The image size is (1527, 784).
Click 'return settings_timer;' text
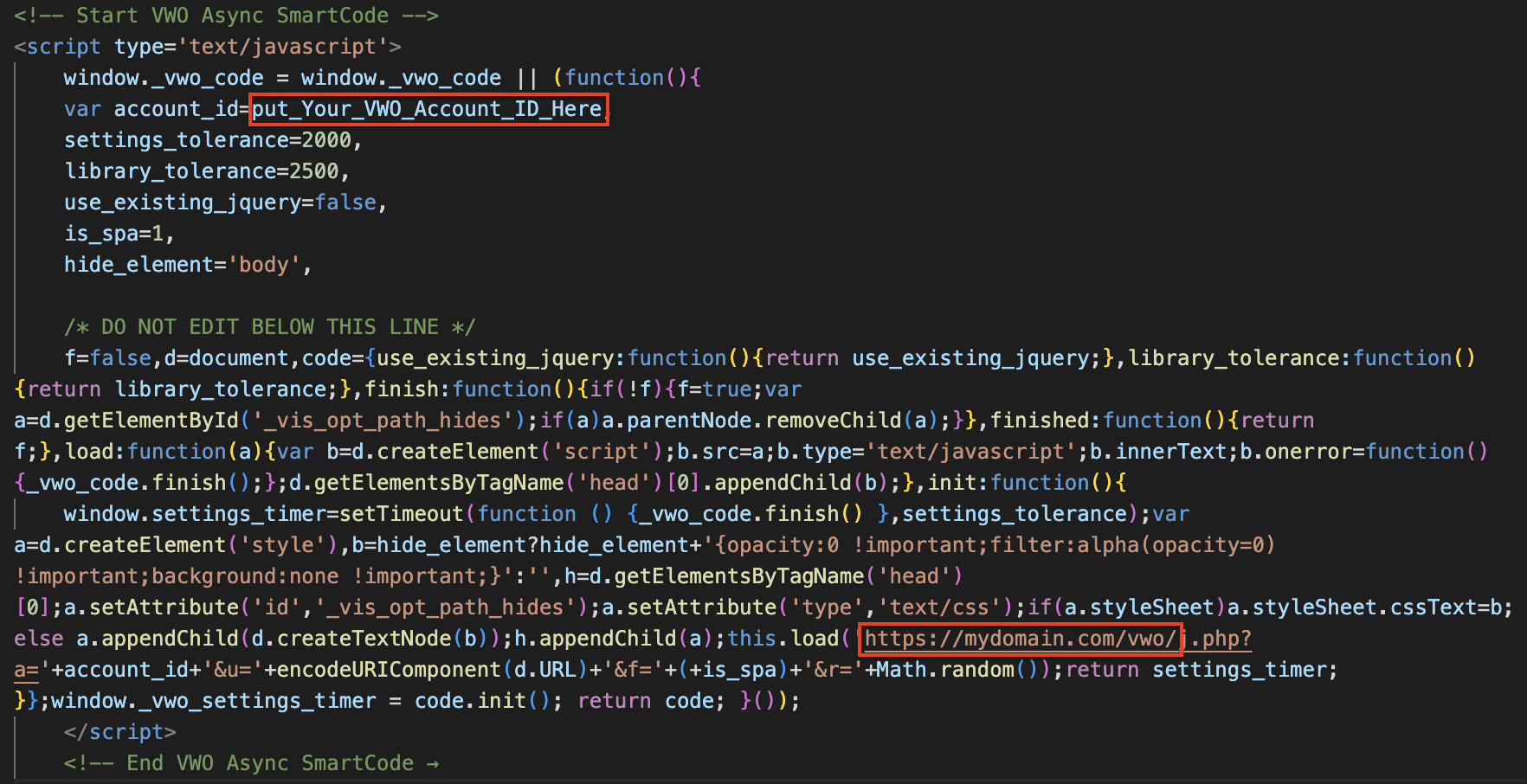point(1202,670)
